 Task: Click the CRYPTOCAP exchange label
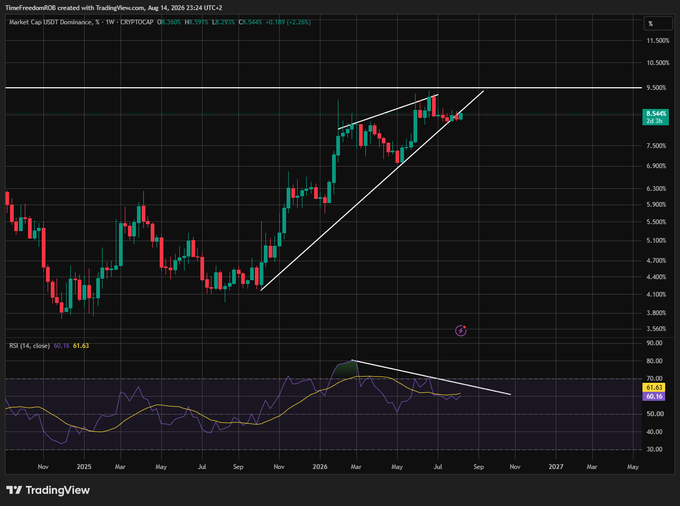coord(137,22)
